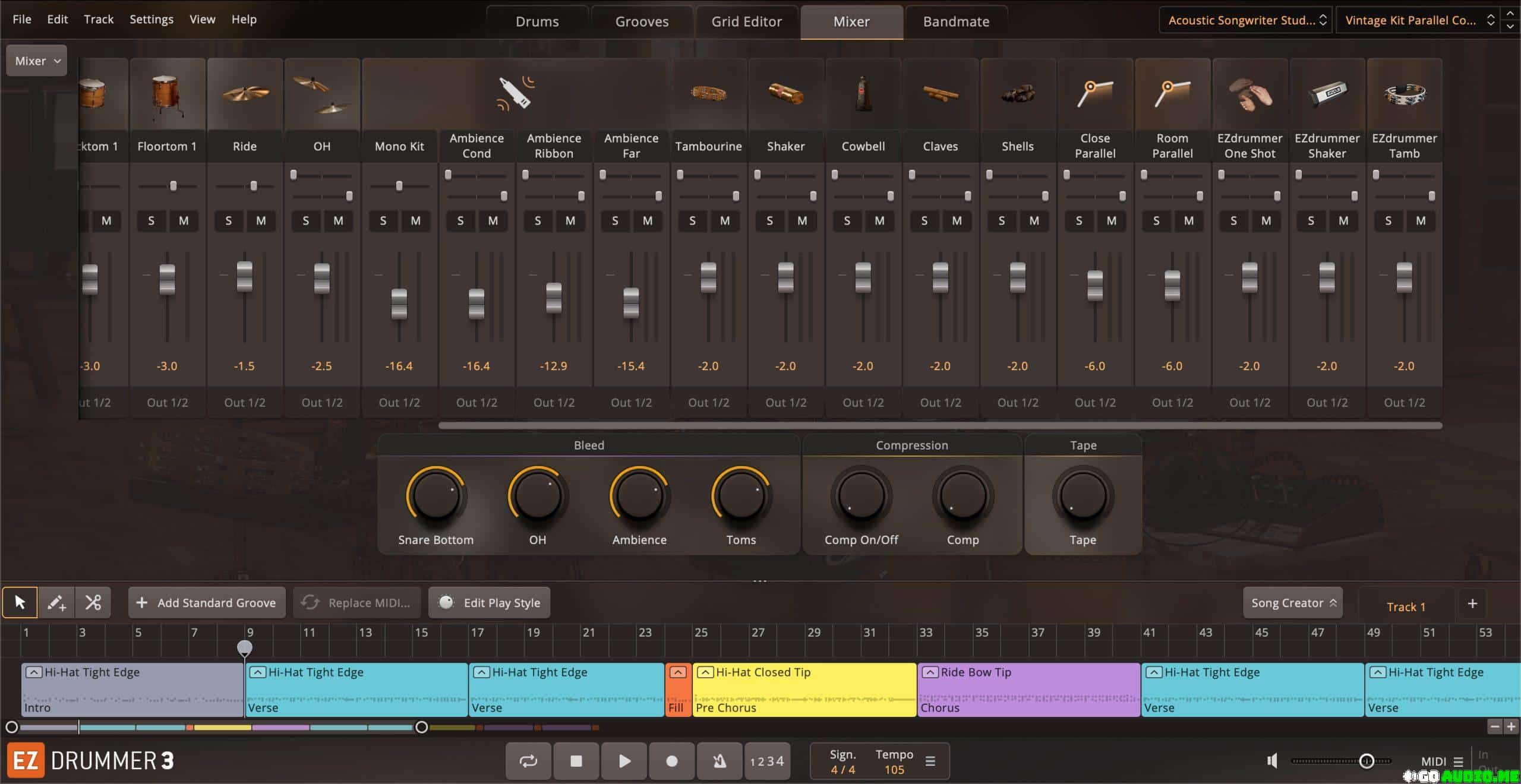Select the Track 1 tab
This screenshot has width=1521, height=784.
click(1406, 606)
